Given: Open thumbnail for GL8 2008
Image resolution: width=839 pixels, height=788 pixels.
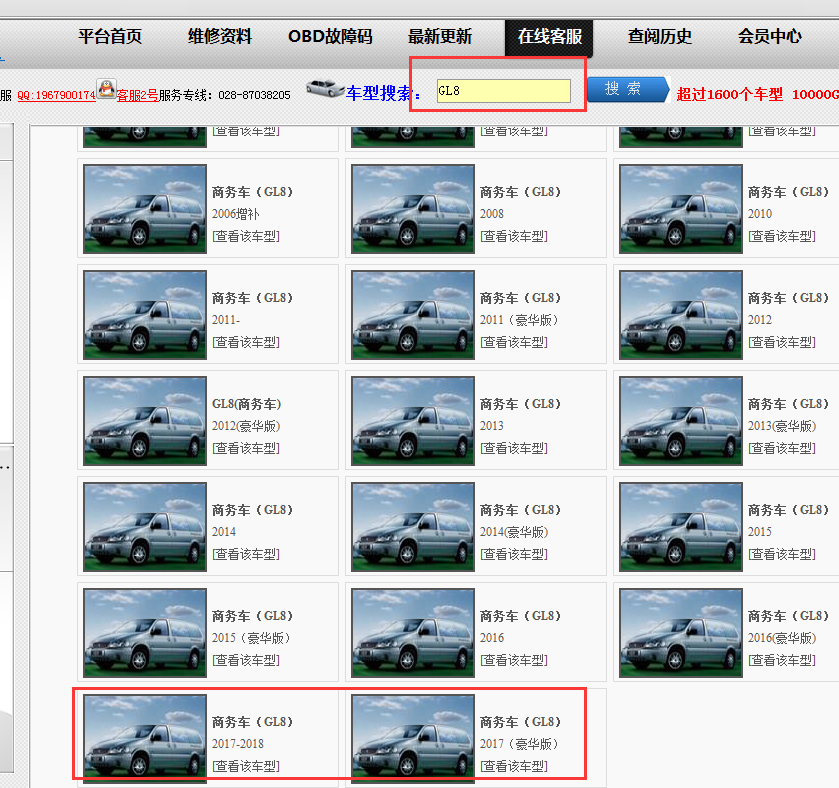Looking at the screenshot, I should coord(413,209).
